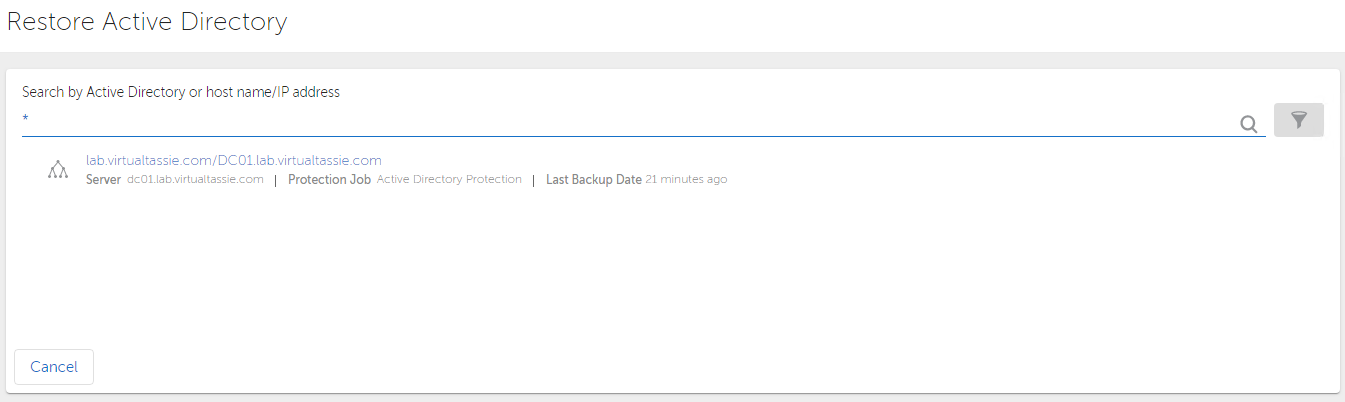Click server name dc01.lab.virtualtassie.com
Image resolution: width=1345 pixels, height=402 pixels.
click(x=195, y=180)
